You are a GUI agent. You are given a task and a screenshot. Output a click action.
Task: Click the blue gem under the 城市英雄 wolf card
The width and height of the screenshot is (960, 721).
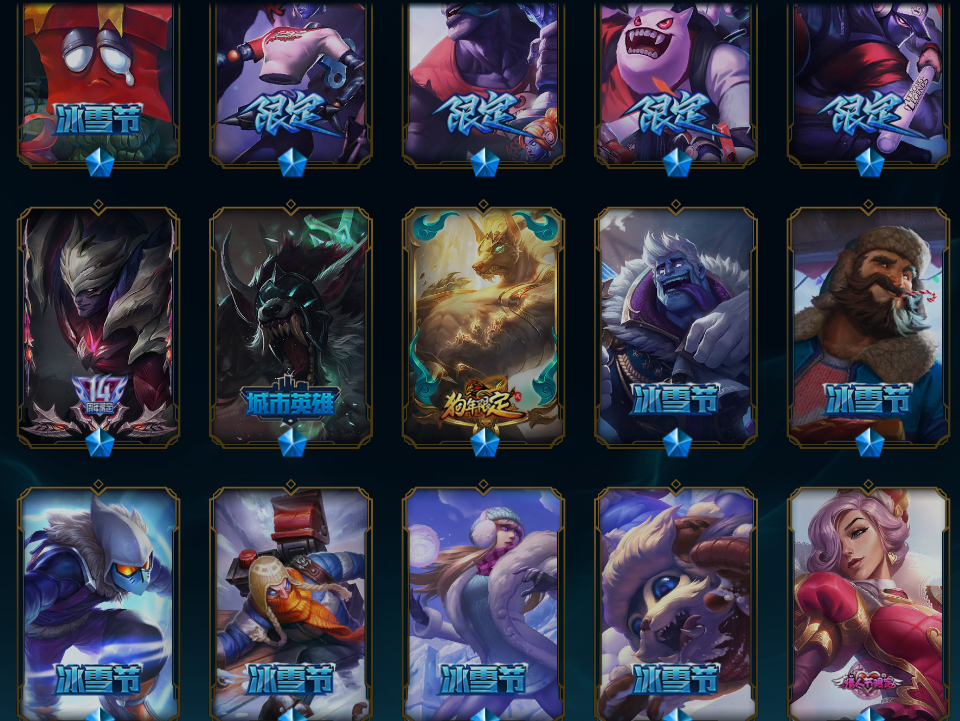point(292,443)
